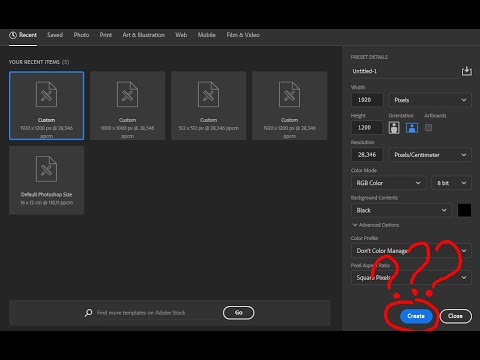480x360 pixels.
Task: Click the Close button
Action: [x=455, y=316]
